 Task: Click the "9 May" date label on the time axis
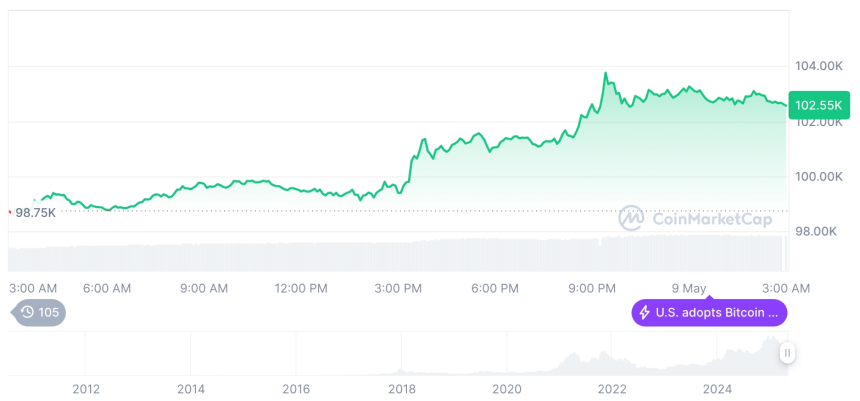point(689,288)
